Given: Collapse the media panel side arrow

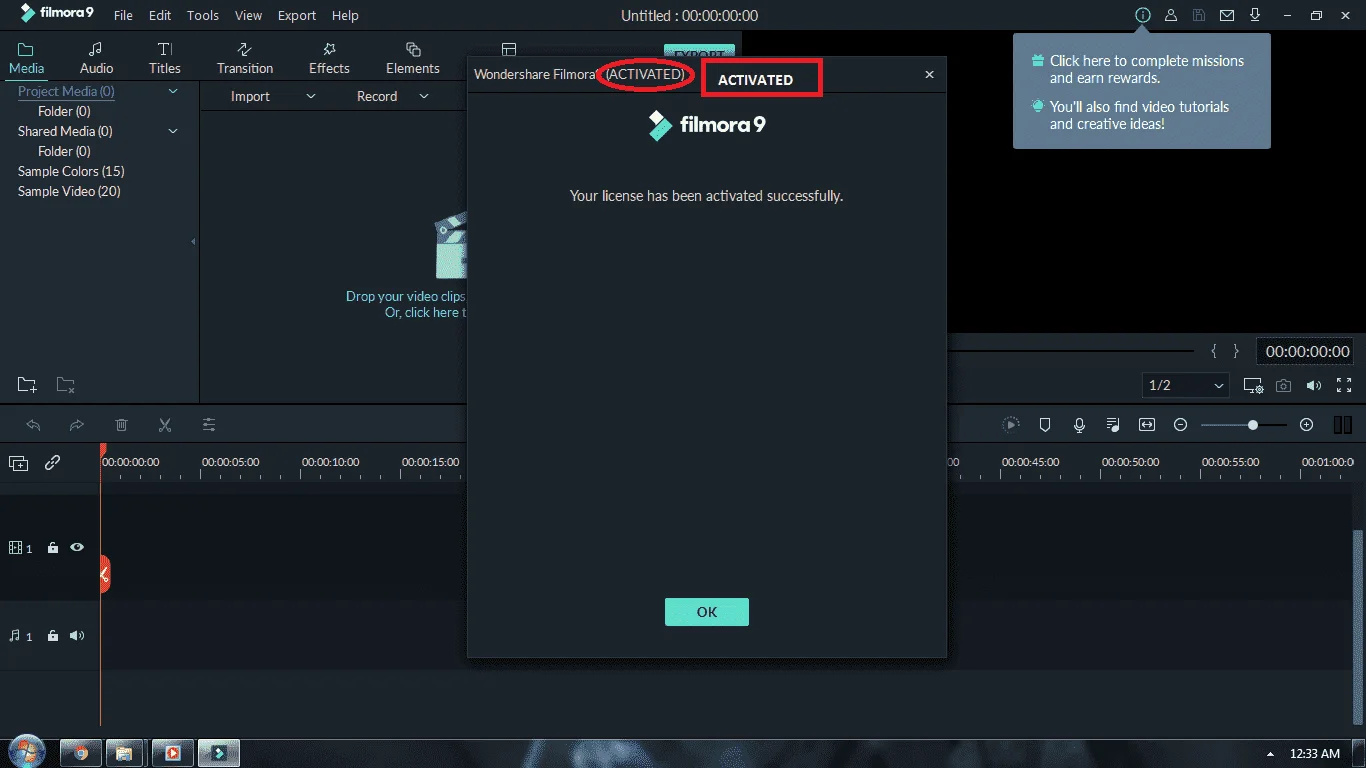Looking at the screenshot, I should coord(193,241).
